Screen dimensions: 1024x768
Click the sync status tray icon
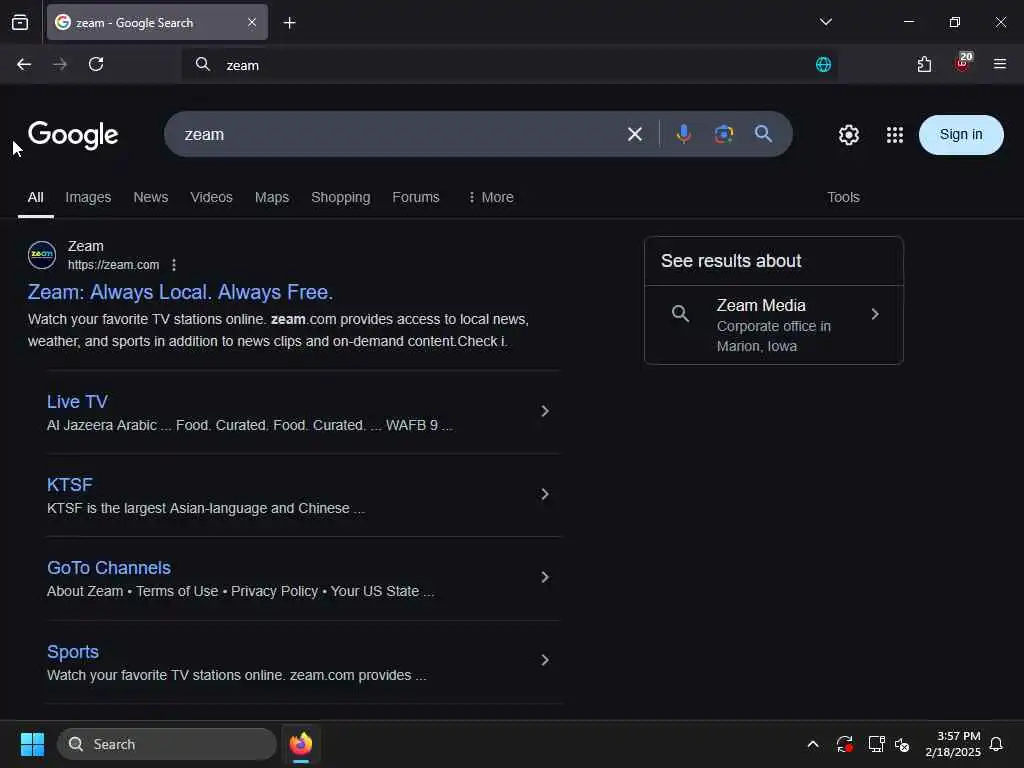tap(844, 744)
